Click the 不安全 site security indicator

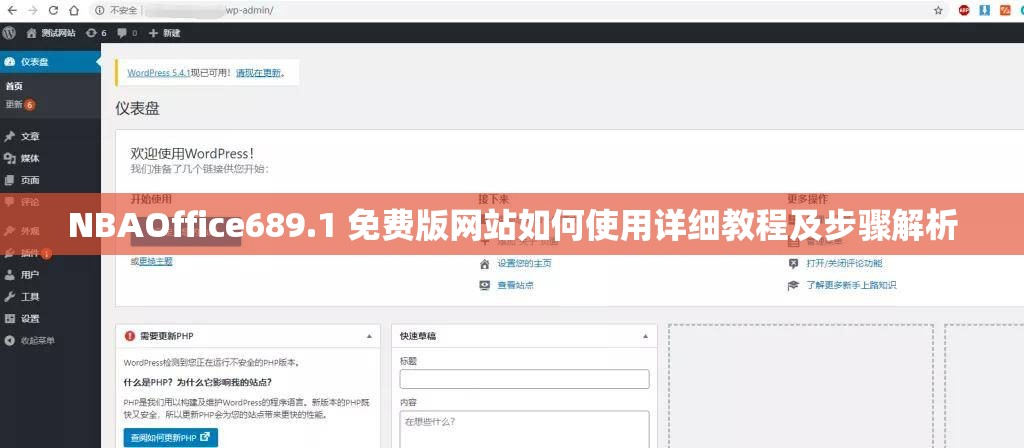coord(115,10)
